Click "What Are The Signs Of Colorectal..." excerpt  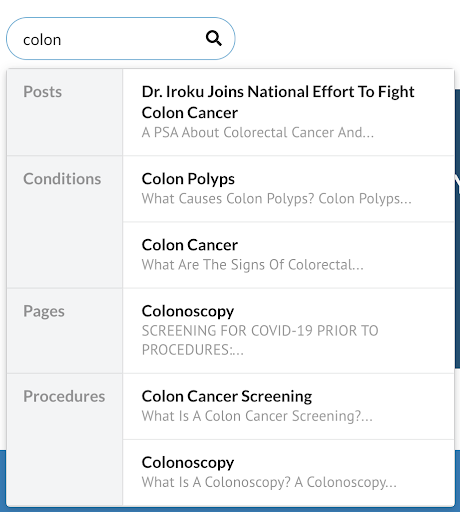(x=252, y=265)
